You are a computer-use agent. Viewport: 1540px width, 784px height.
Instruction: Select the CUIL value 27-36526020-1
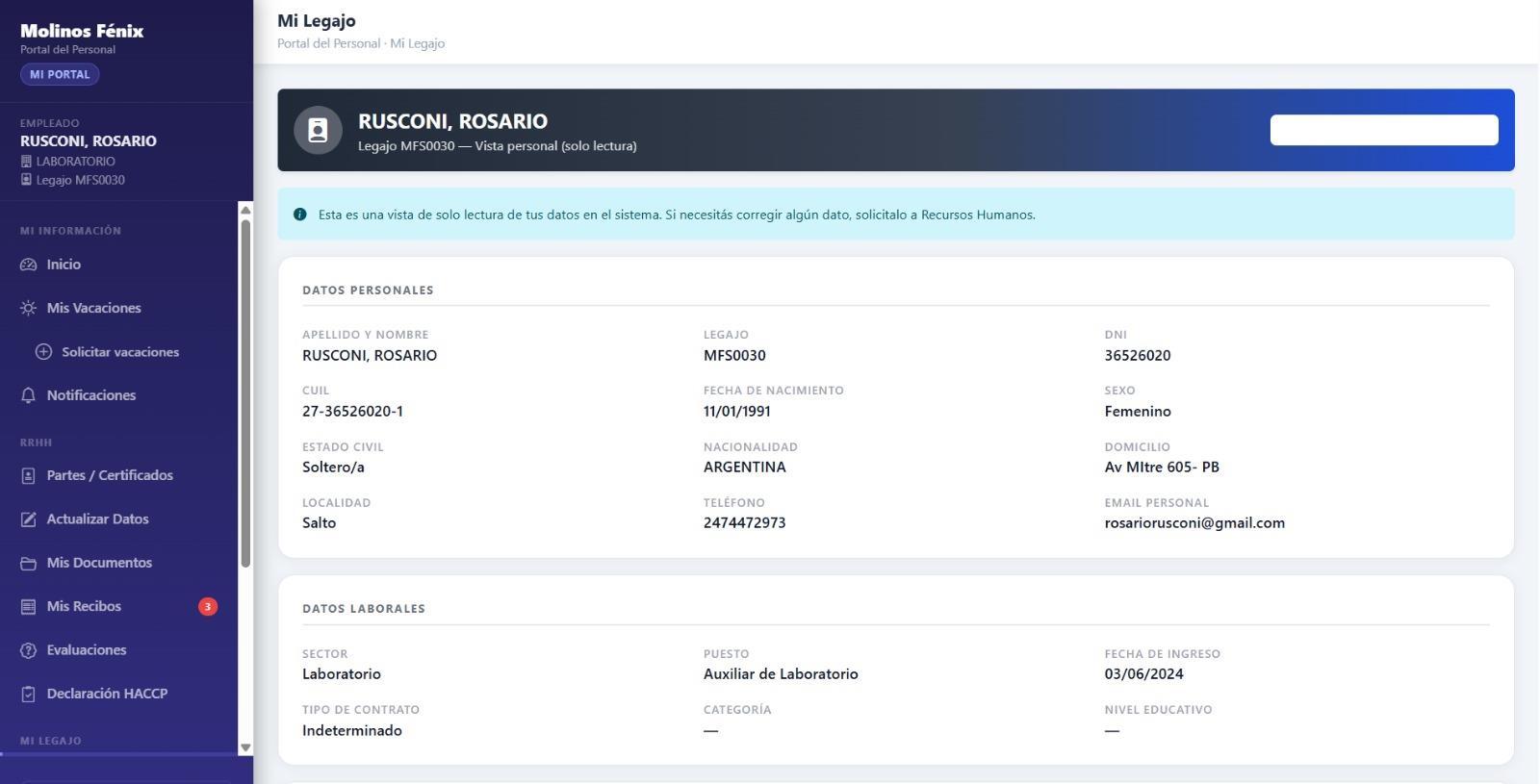click(352, 412)
